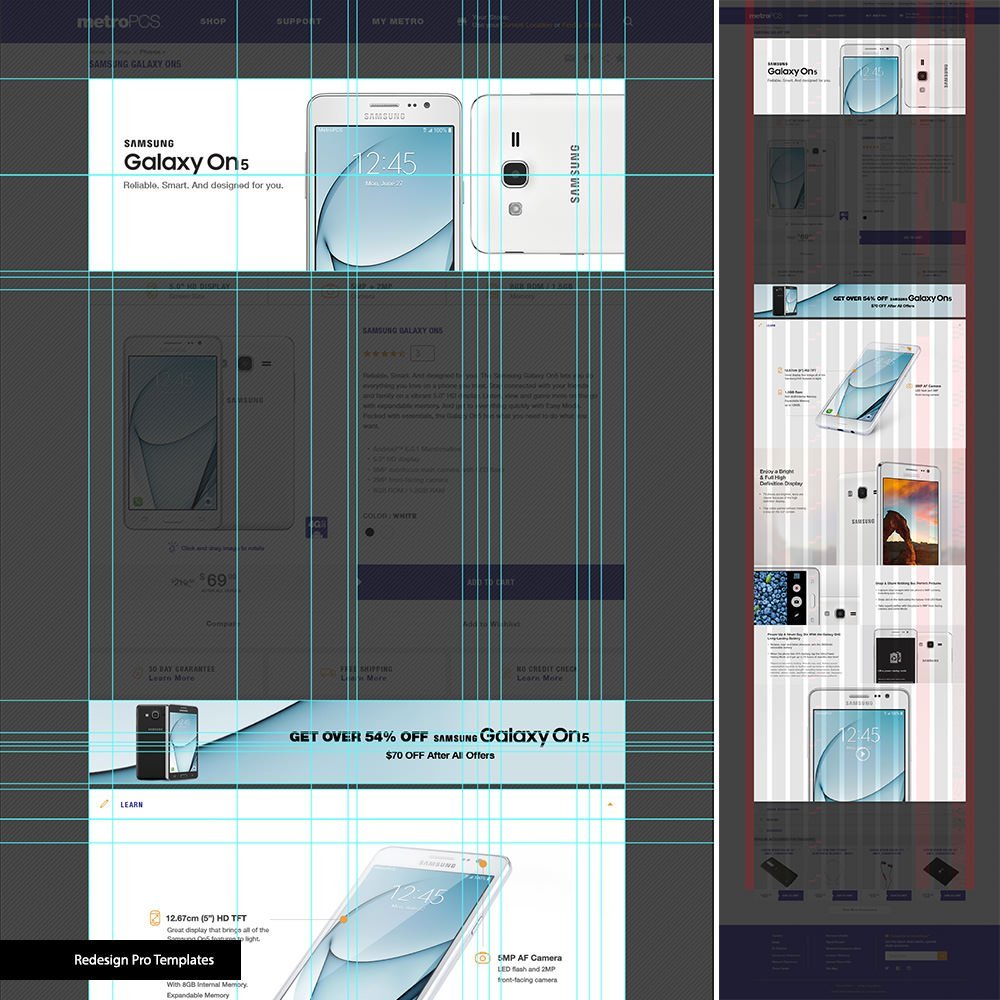Click the store locator pin icon

click(x=462, y=20)
